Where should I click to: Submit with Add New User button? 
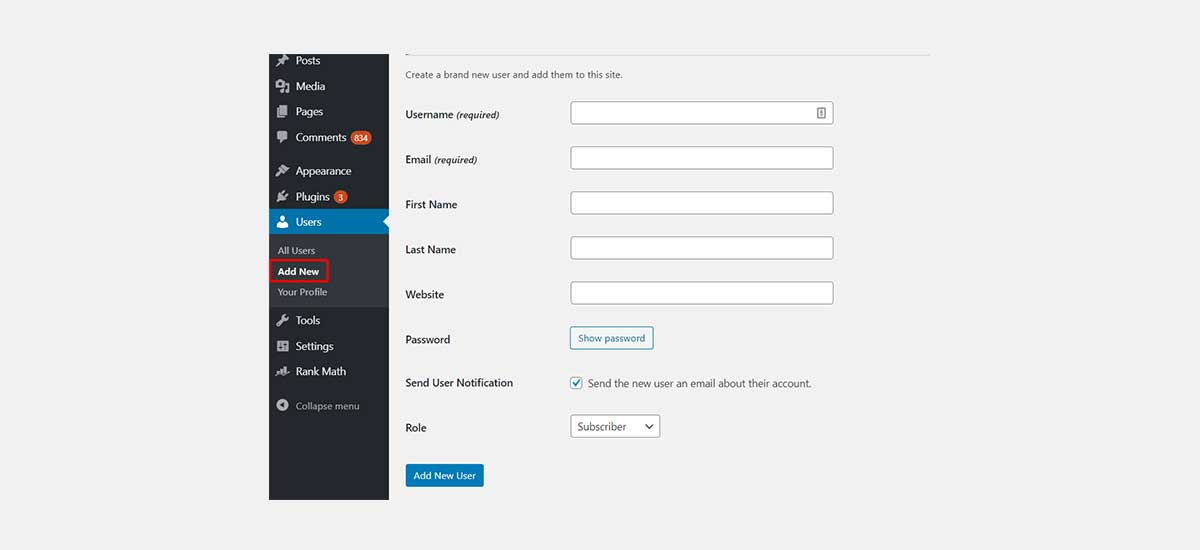pyautogui.click(x=445, y=476)
